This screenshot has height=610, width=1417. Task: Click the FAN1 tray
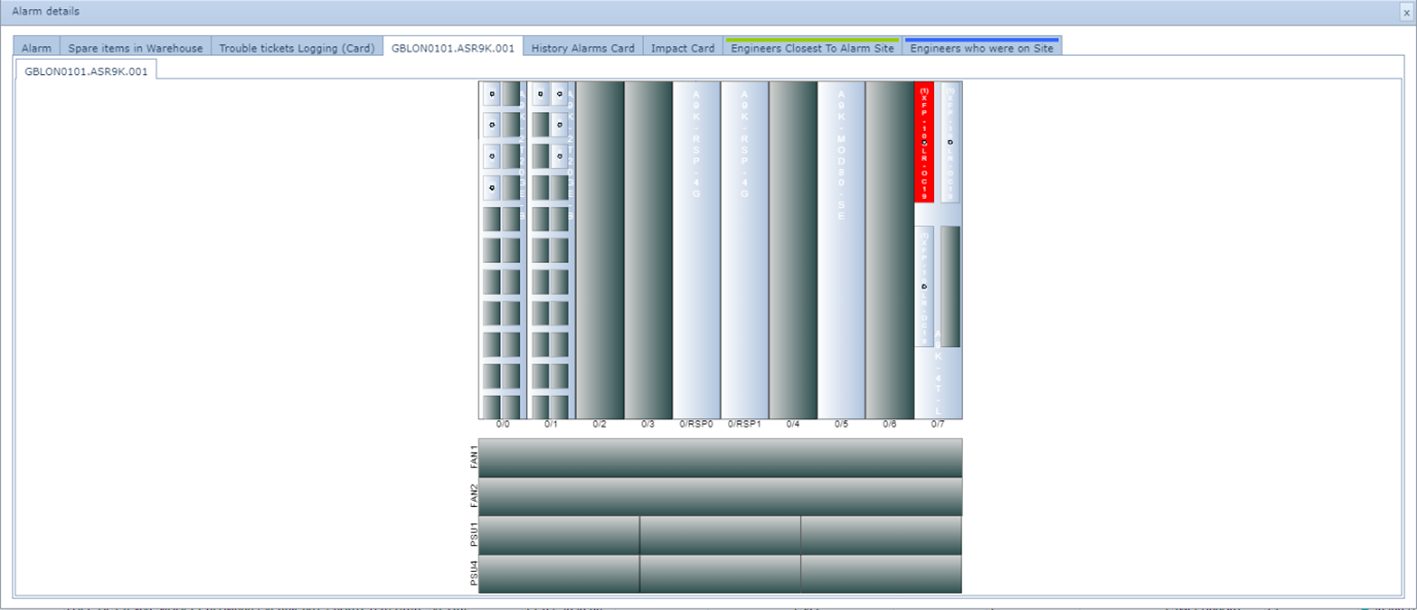(720, 458)
